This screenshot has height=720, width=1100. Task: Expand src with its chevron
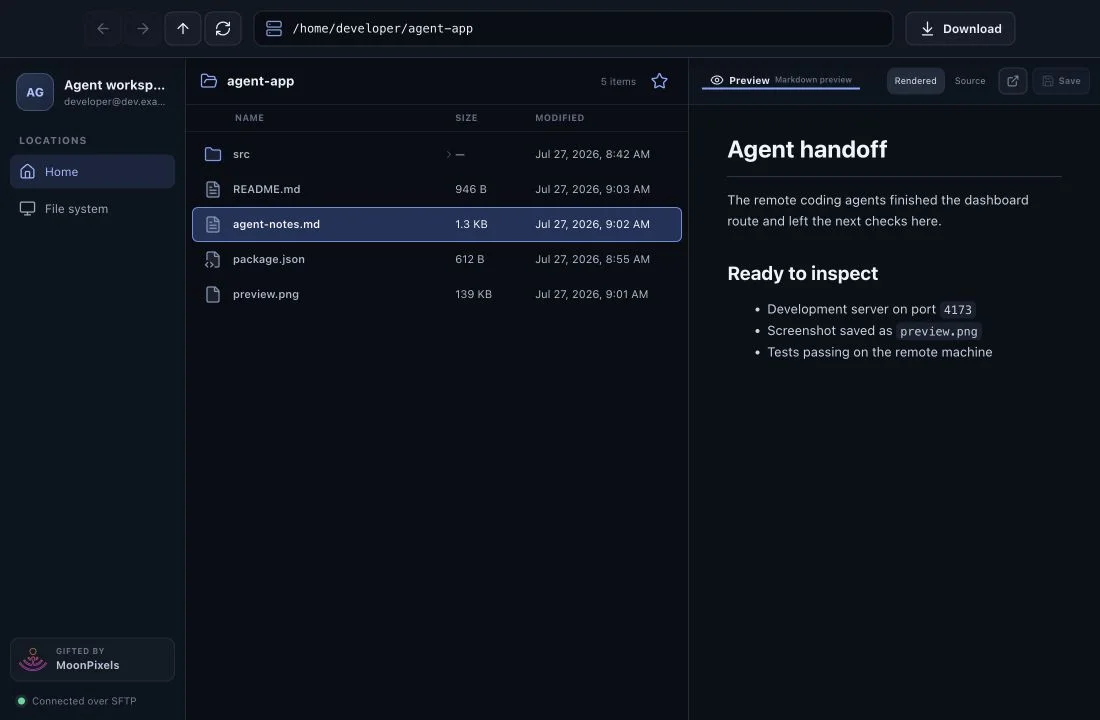click(x=448, y=154)
